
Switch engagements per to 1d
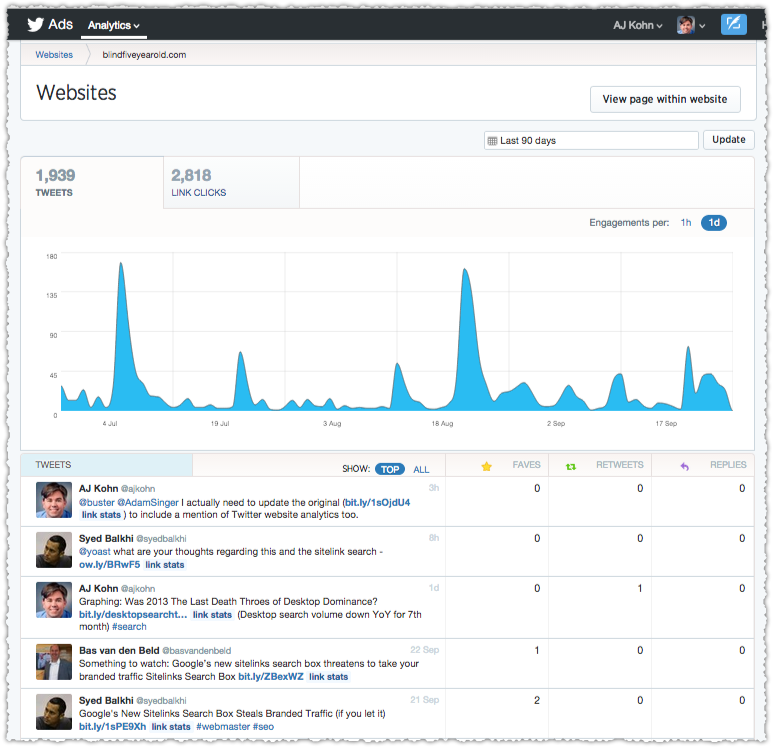coord(713,222)
